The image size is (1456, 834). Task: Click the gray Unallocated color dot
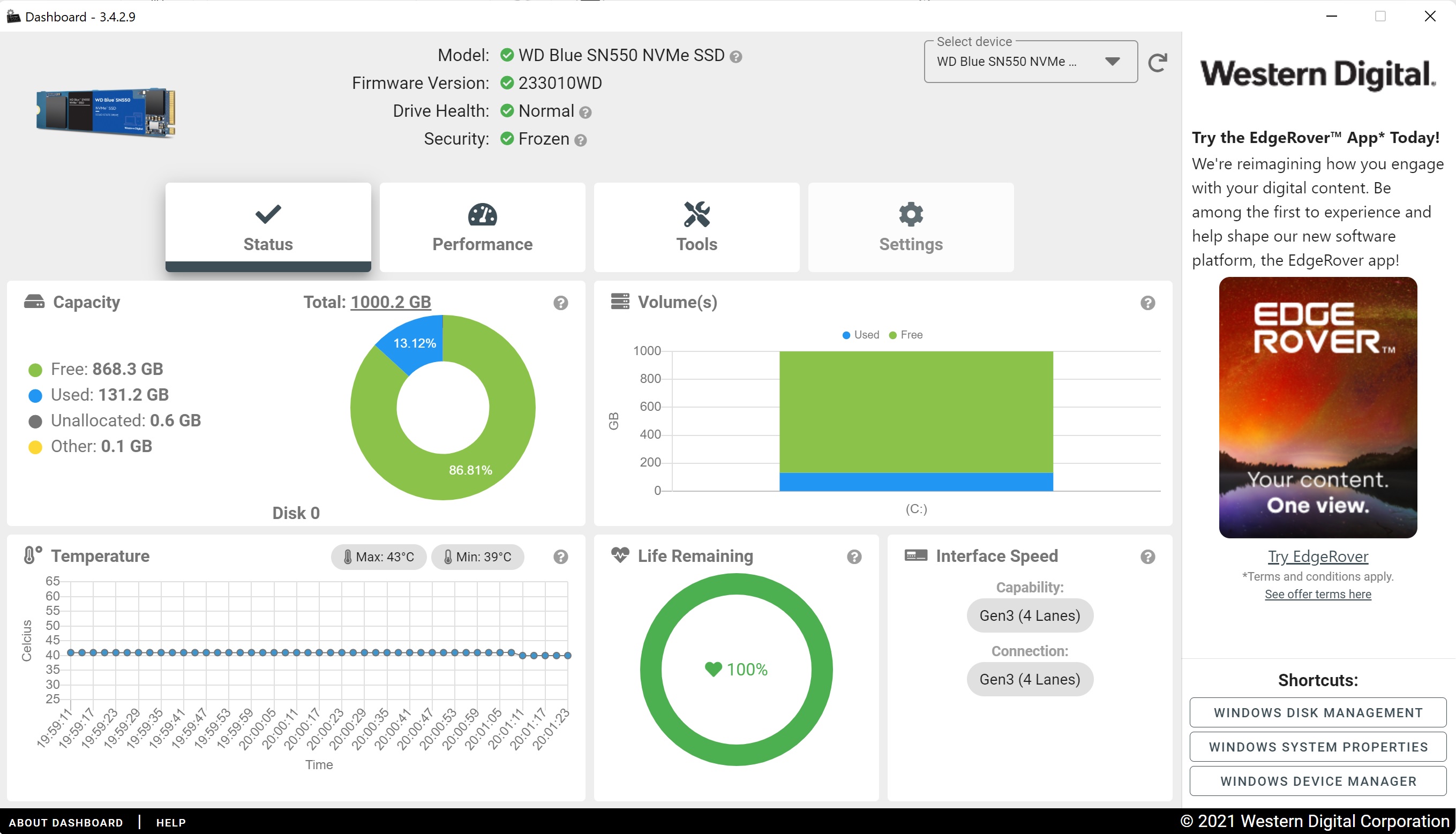(x=35, y=422)
